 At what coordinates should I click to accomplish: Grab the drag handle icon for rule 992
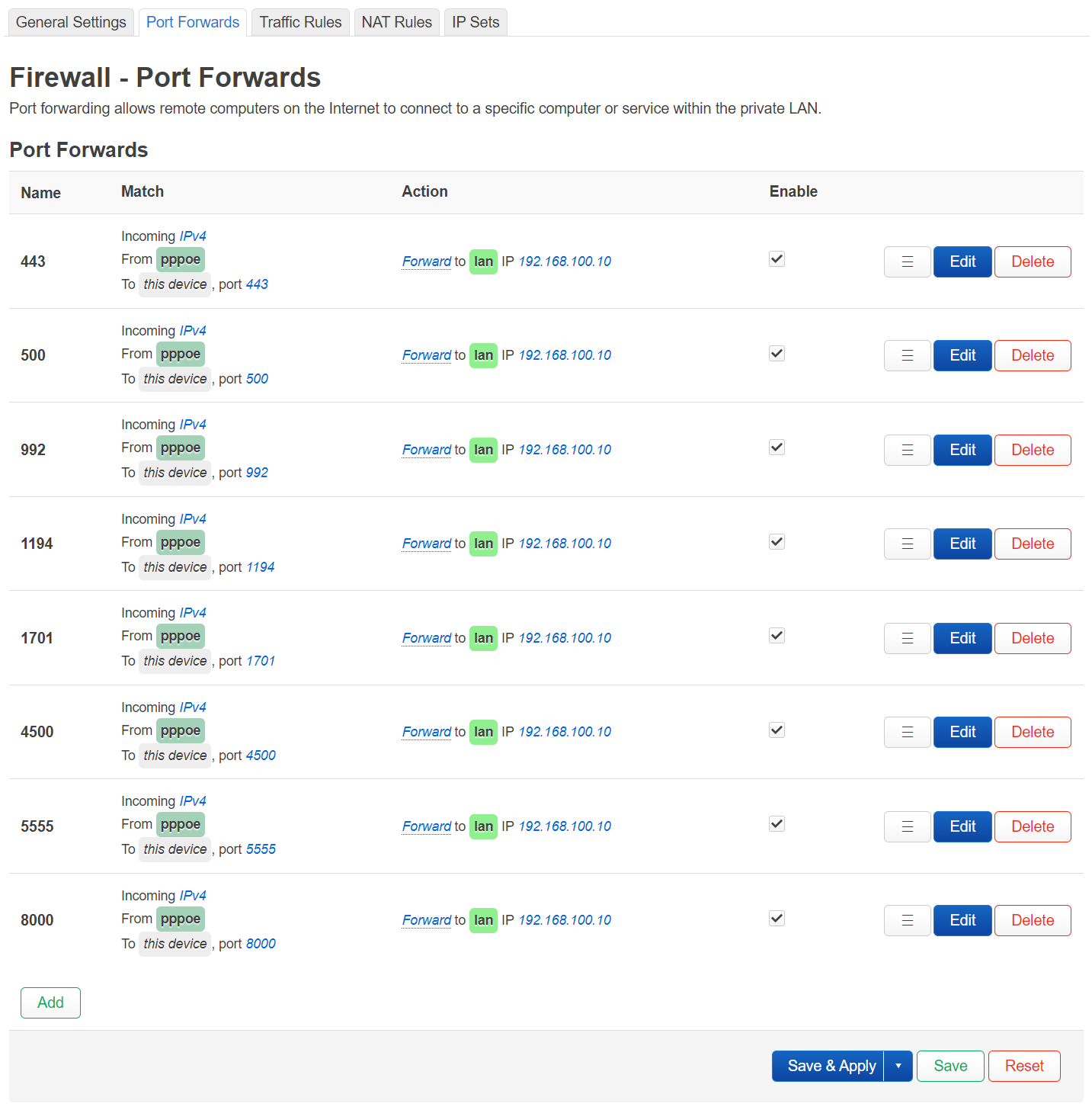(907, 450)
